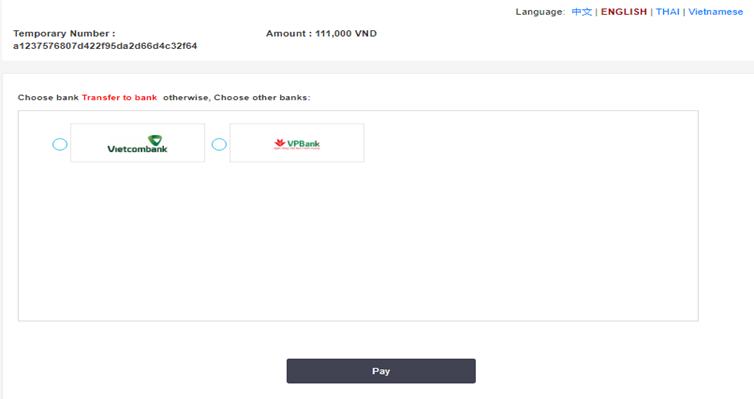Image resolution: width=754 pixels, height=399 pixels.
Task: Click the green Vietcombank emblem icon
Action: [155, 140]
